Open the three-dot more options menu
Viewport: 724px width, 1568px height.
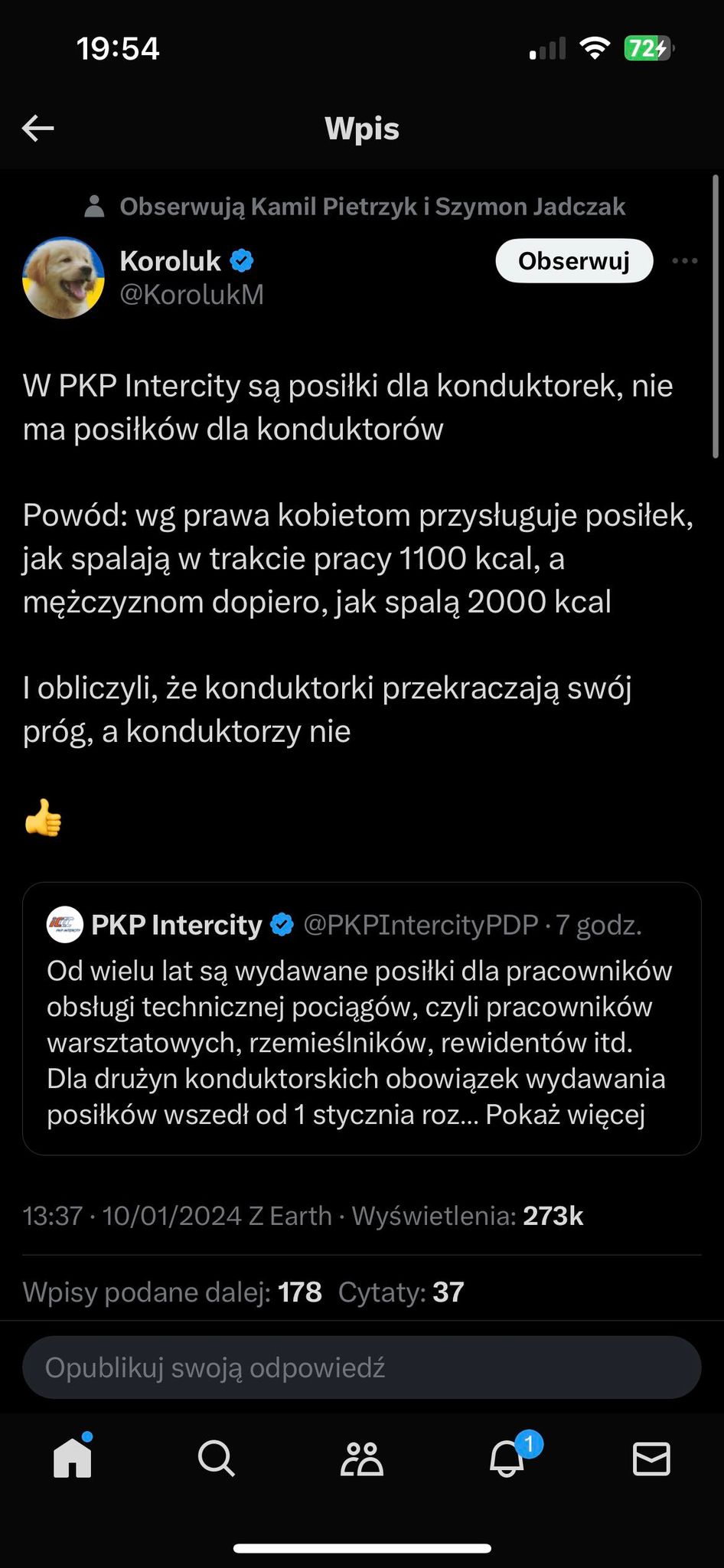pos(684,261)
